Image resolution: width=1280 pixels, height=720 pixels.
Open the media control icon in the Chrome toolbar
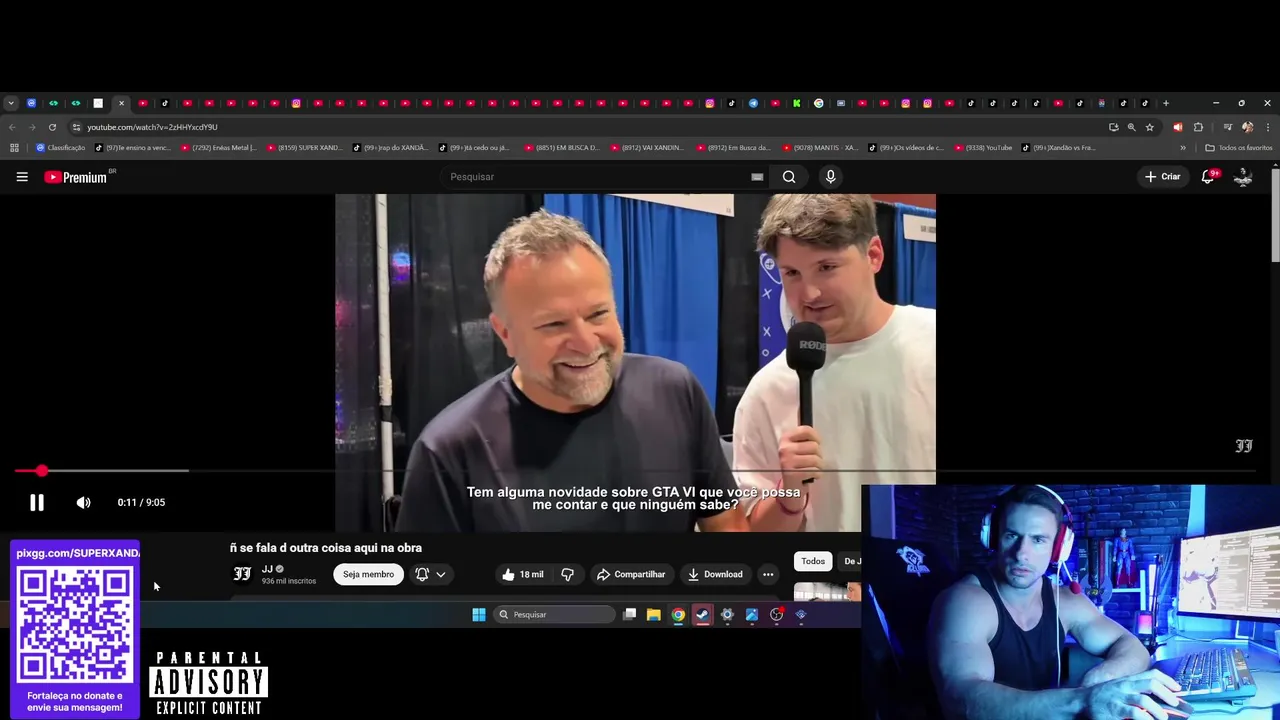click(1228, 127)
